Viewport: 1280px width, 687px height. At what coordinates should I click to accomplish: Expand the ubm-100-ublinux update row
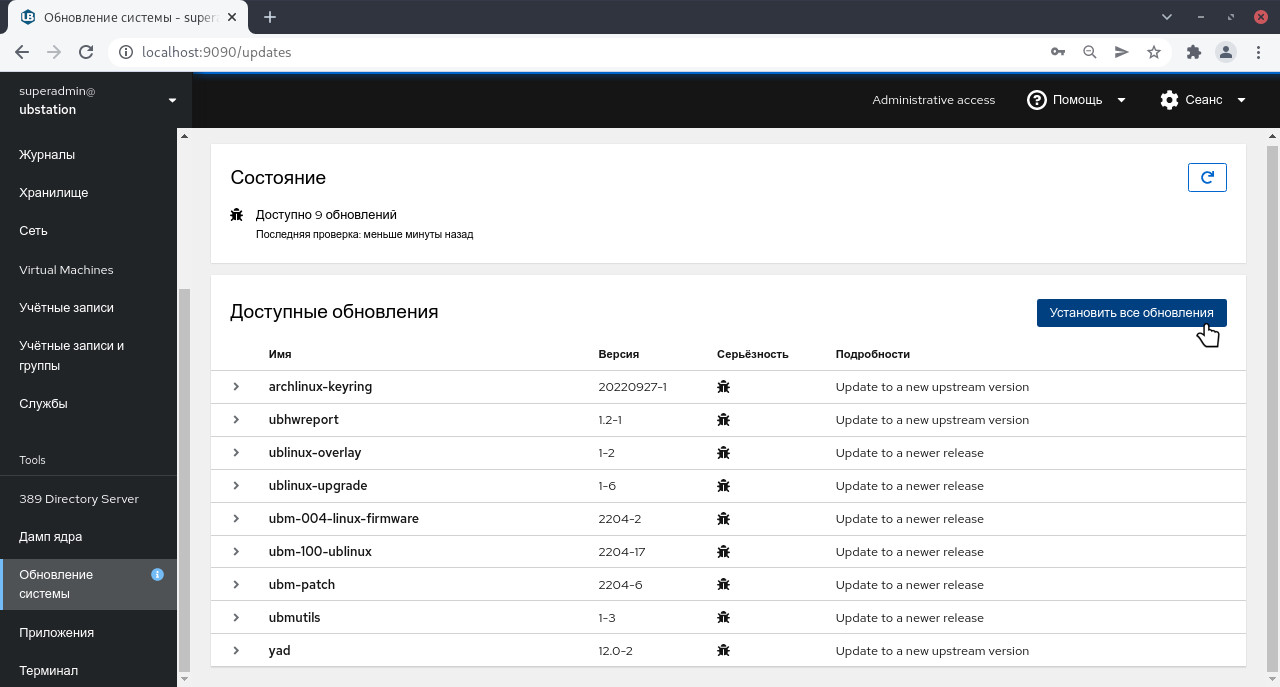[x=237, y=552]
